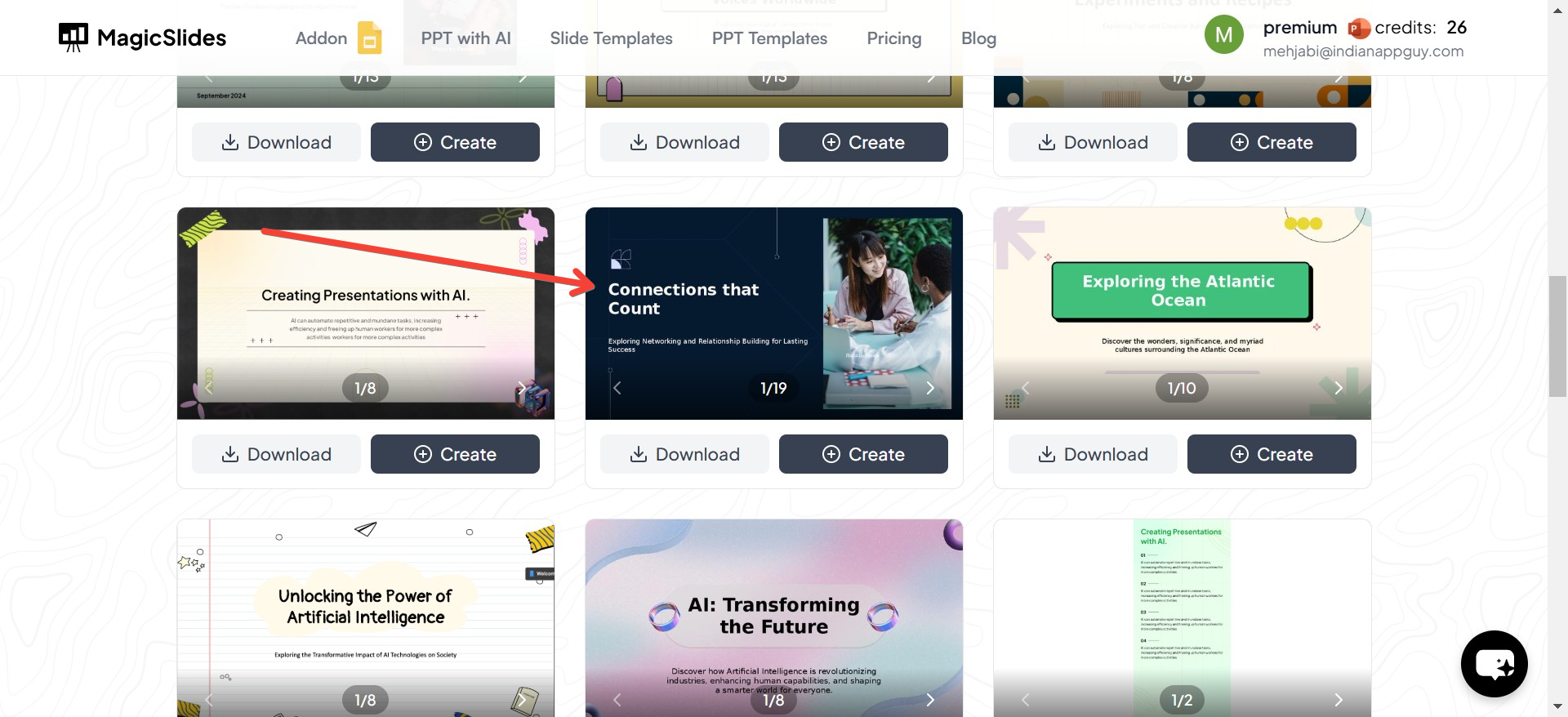This screenshot has width=1568, height=717.
Task: Advance the green Creating Presentations with AI preview
Action: (x=1339, y=700)
